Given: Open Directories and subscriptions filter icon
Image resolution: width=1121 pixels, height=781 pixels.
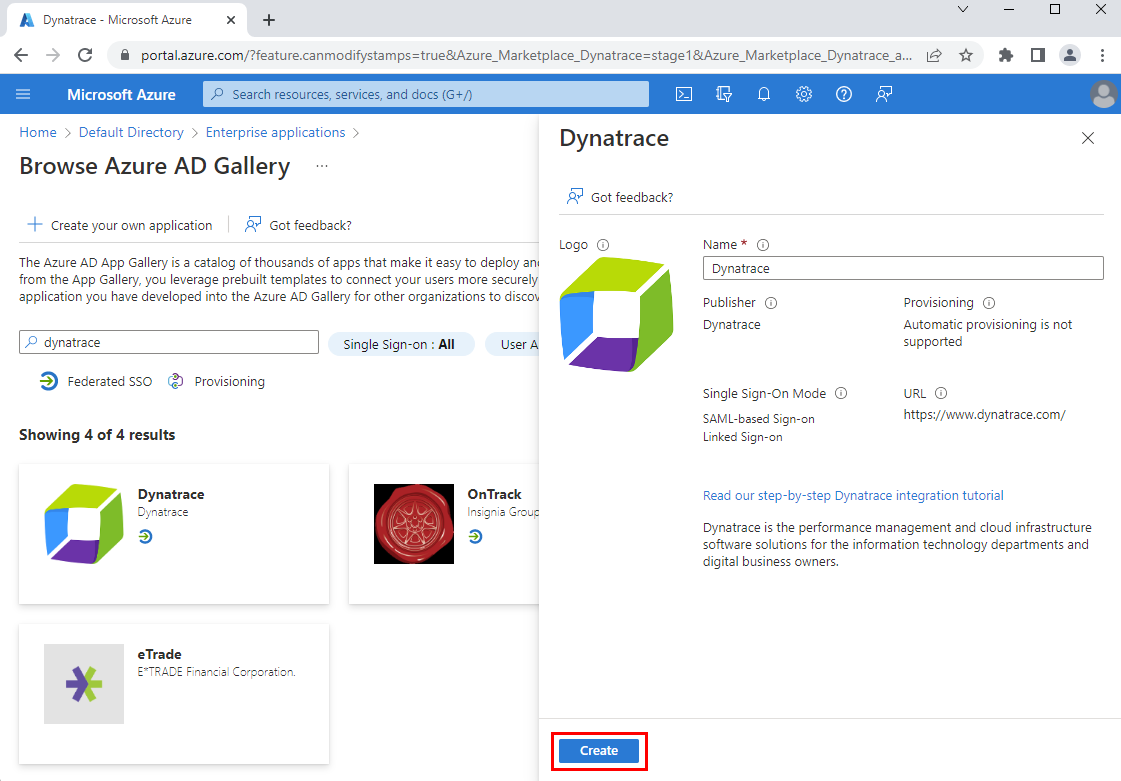Looking at the screenshot, I should 724,94.
